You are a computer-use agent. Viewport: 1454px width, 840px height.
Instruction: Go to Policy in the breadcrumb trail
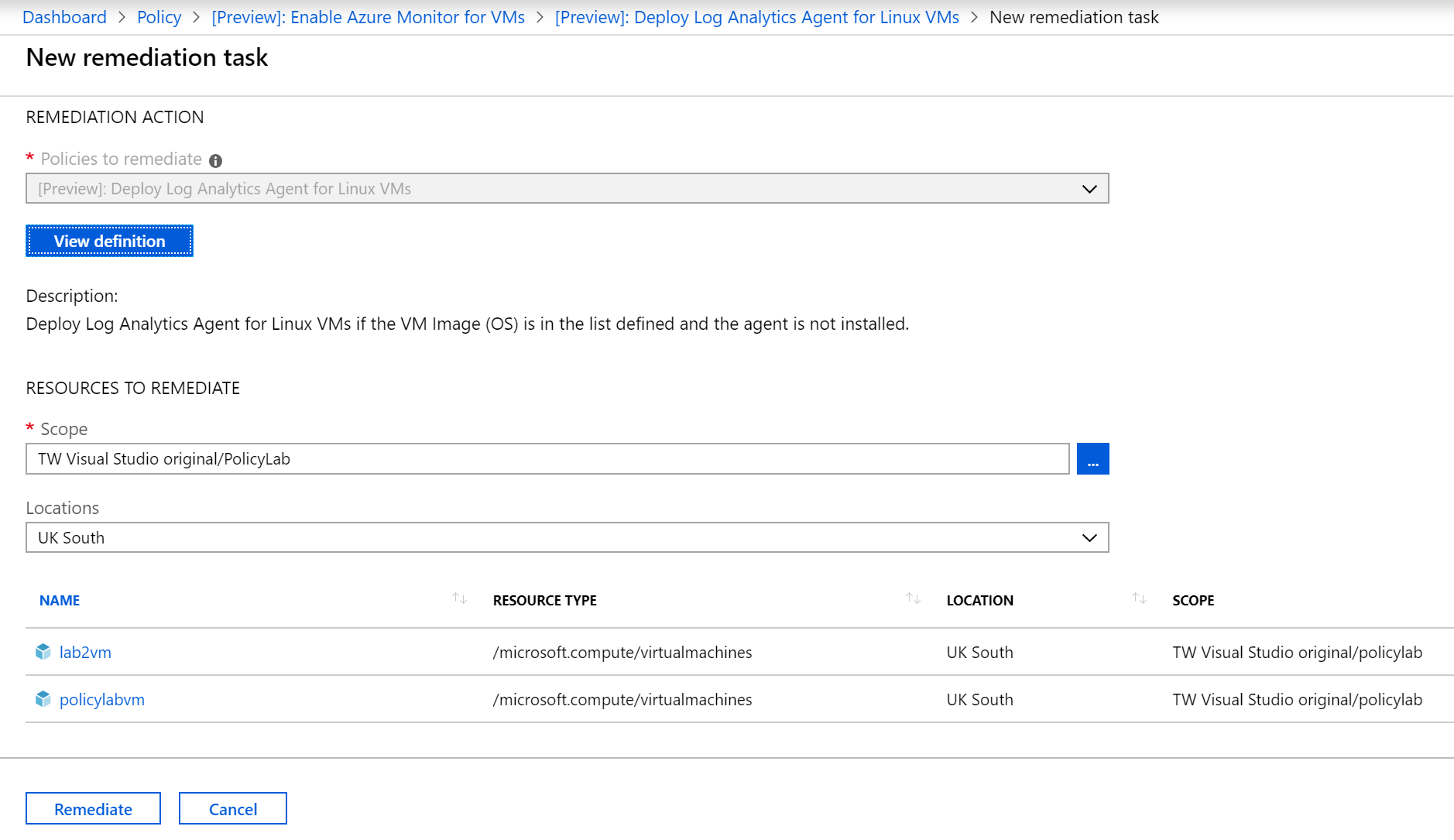pos(159,16)
